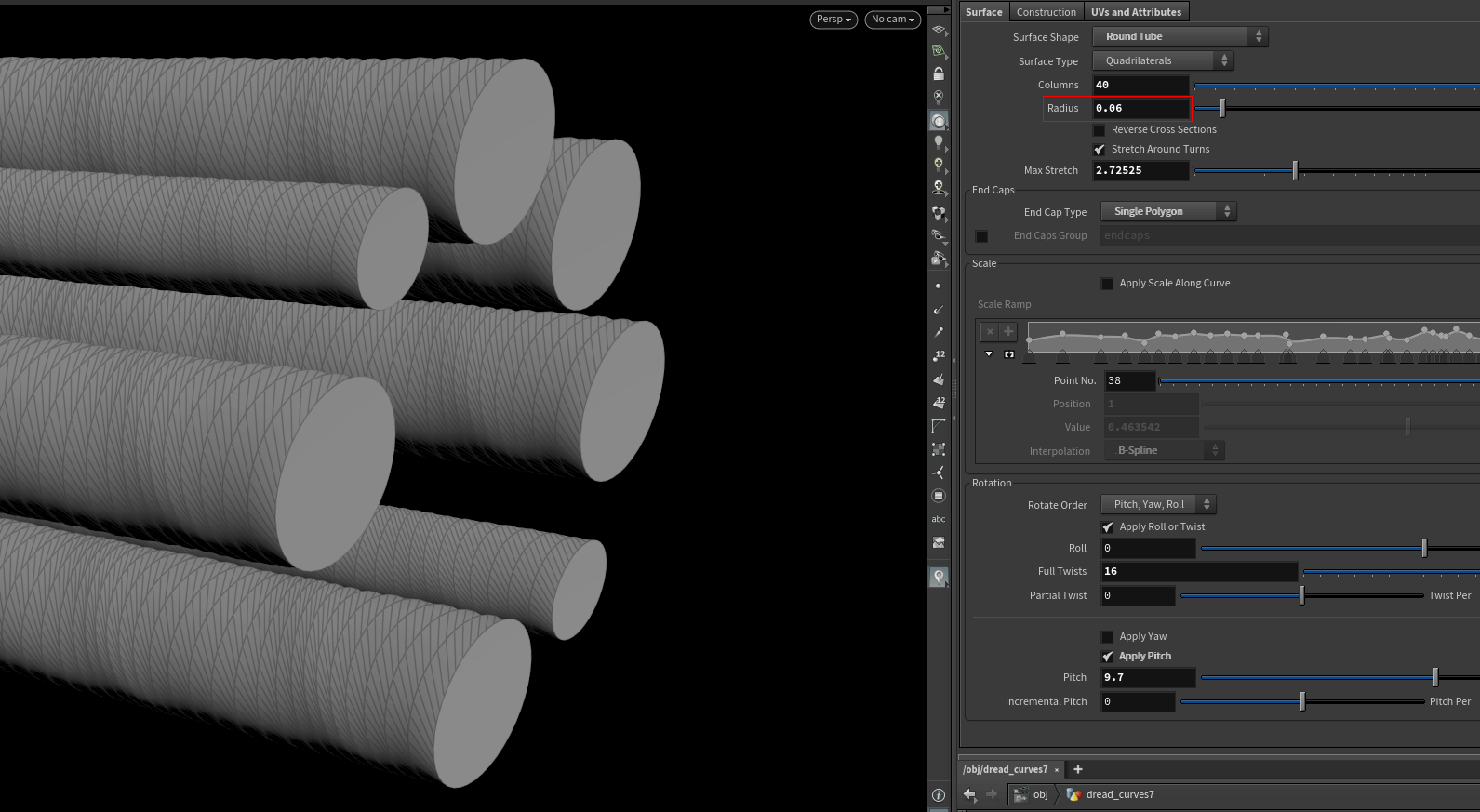Click the sunglasses with play arrow icon
The height and width of the screenshot is (812, 1480).
point(939,258)
